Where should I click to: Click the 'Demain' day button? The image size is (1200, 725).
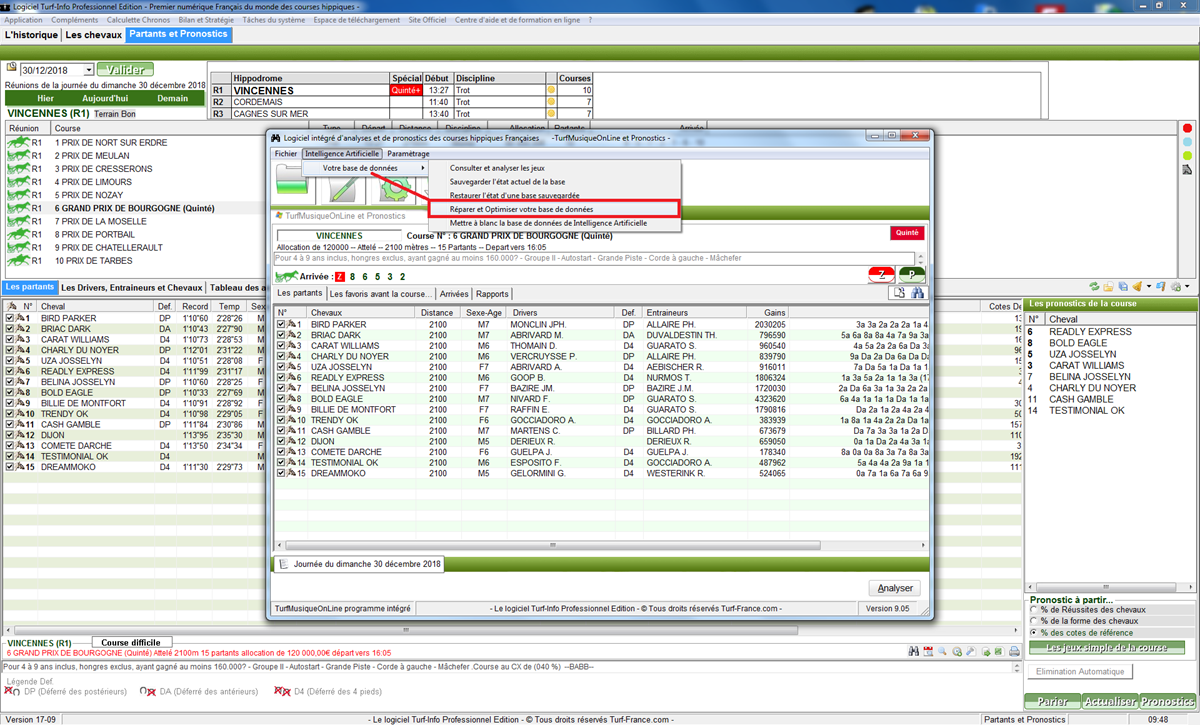tap(172, 99)
